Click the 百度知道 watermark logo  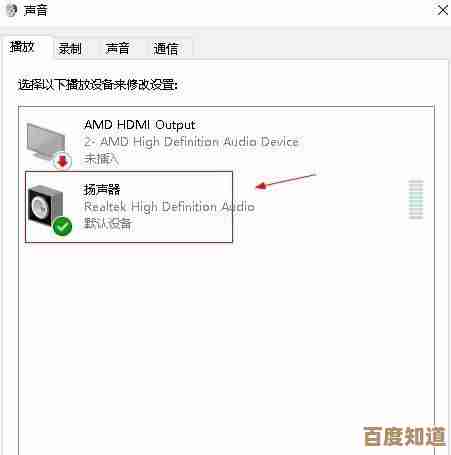(404, 436)
